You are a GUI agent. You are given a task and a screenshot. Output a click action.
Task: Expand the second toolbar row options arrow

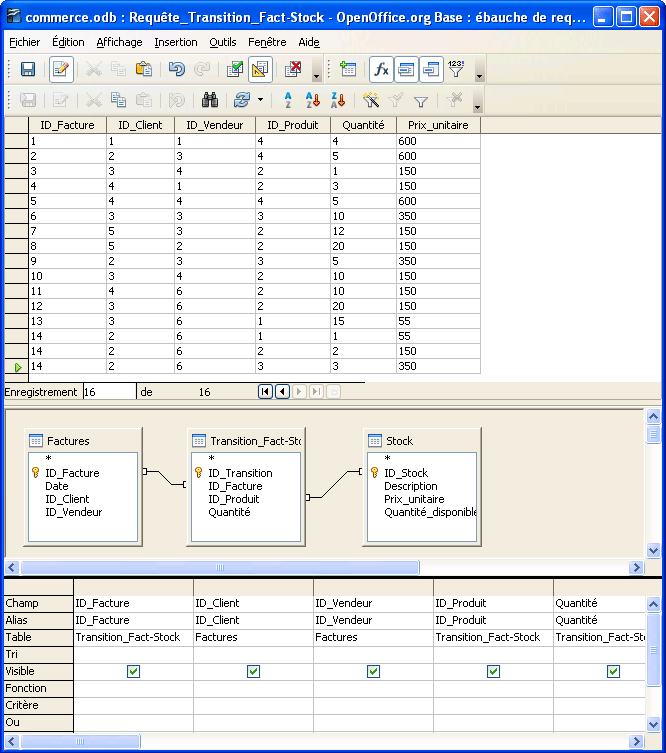click(x=477, y=105)
